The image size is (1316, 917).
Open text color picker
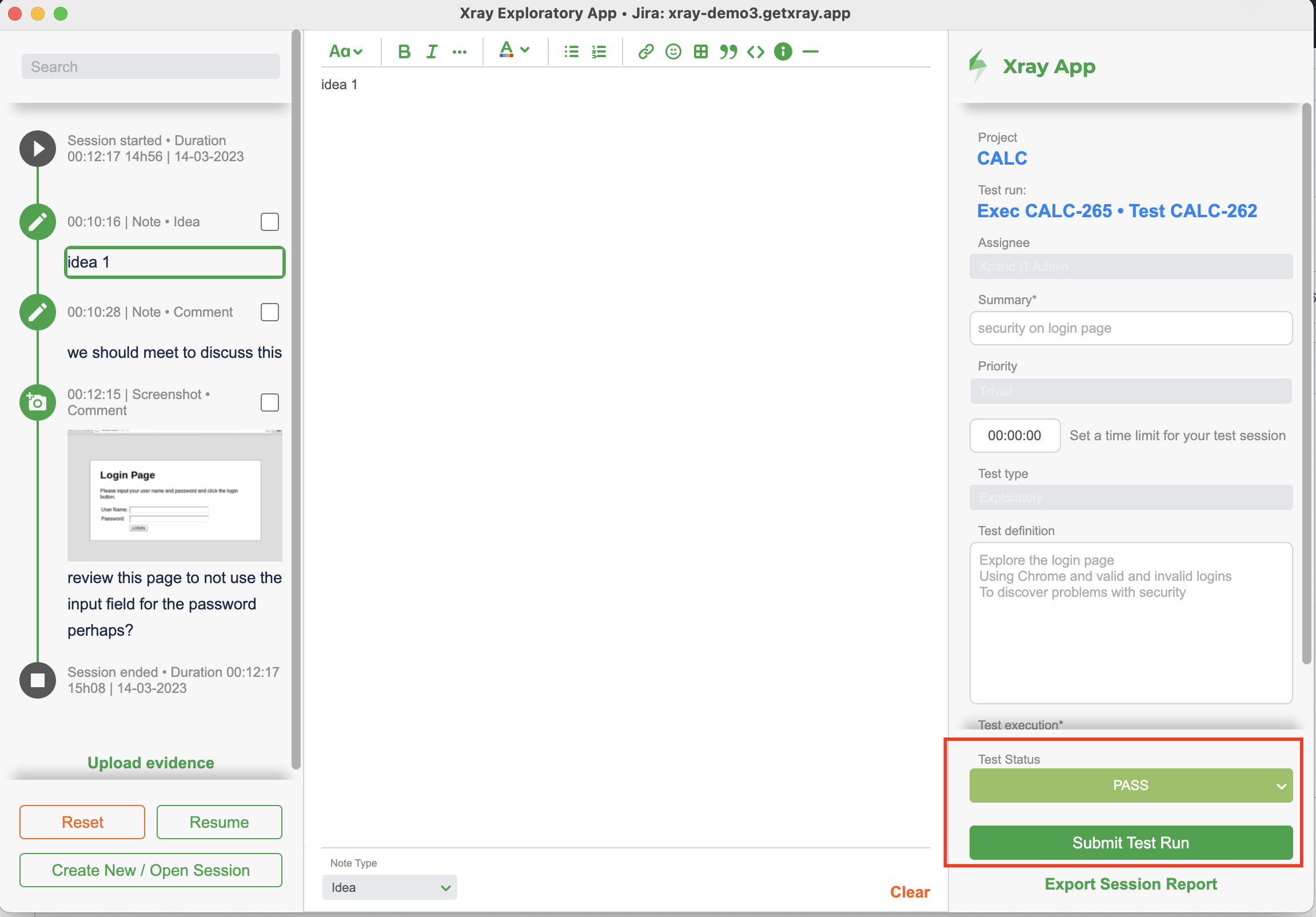(506, 50)
